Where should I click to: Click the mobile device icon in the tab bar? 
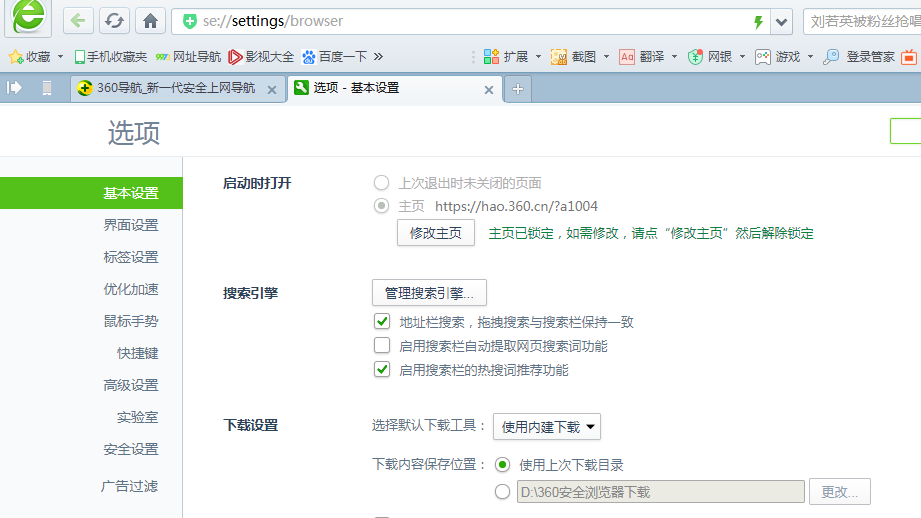click(47, 89)
